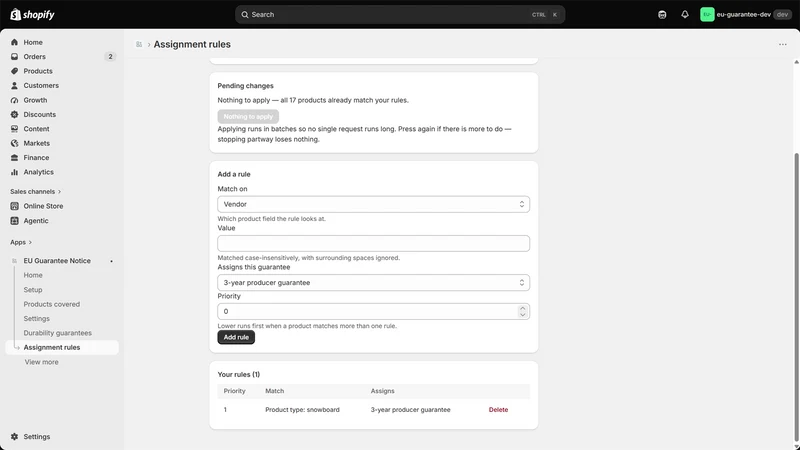The width and height of the screenshot is (800, 450).
Task: Click the 'Product type: snowboard' cell
Action: click(x=302, y=410)
